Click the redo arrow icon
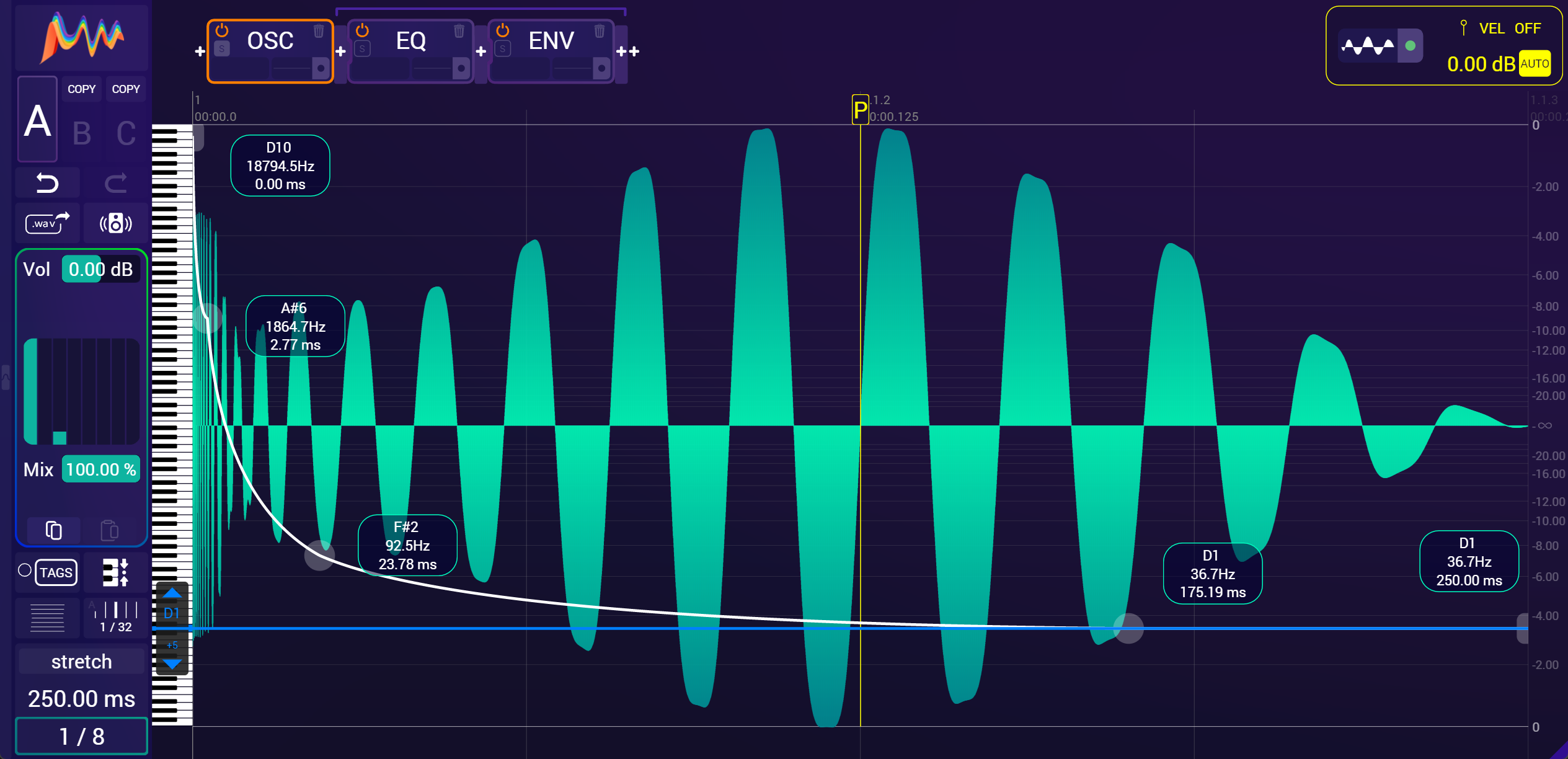 [x=115, y=183]
